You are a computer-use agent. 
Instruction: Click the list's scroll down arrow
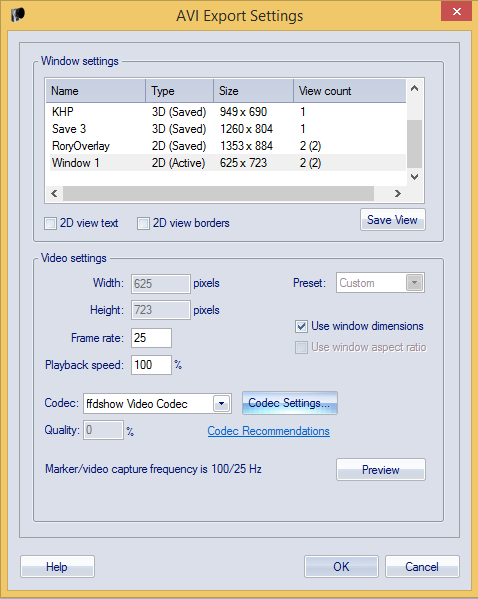pyautogui.click(x=415, y=176)
